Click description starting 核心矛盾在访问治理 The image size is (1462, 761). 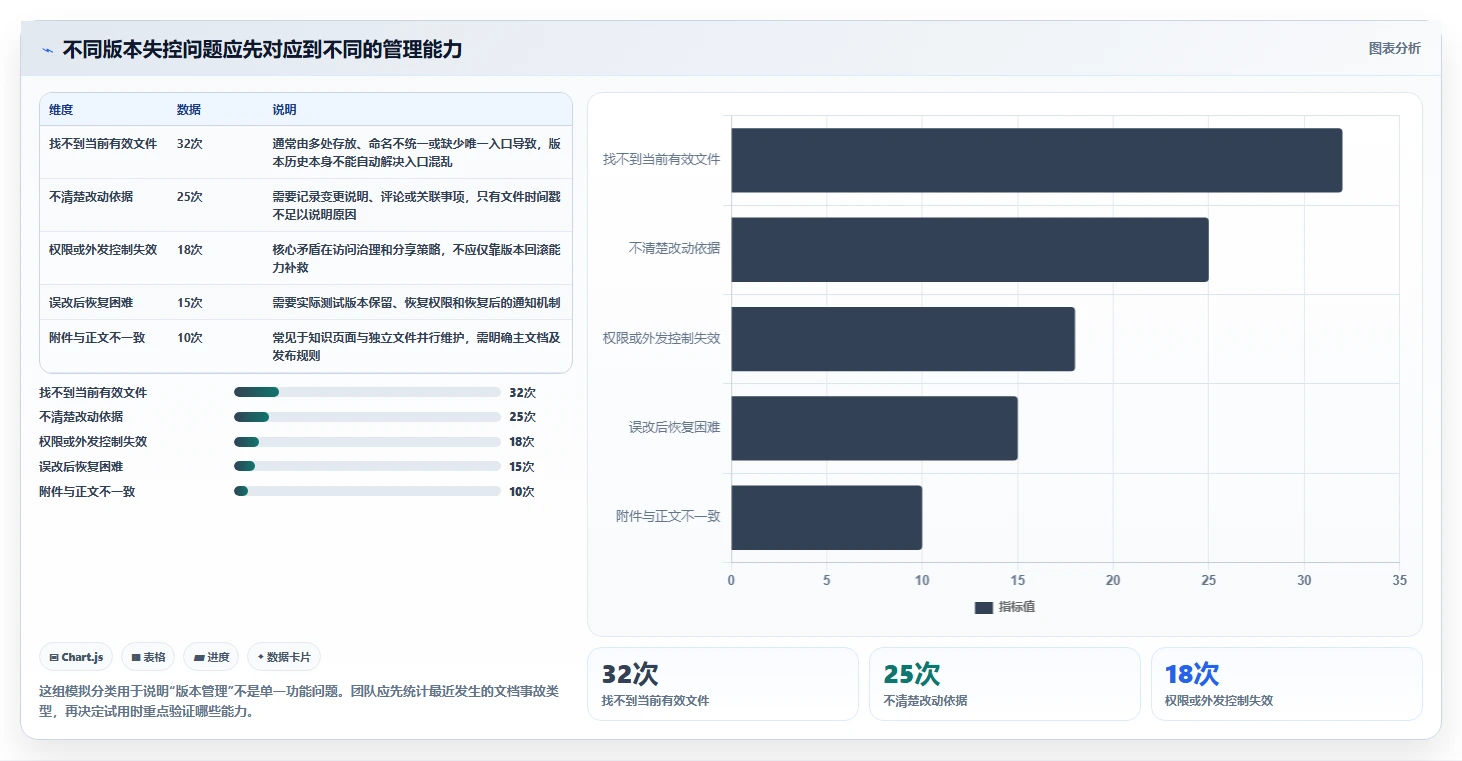[416, 258]
